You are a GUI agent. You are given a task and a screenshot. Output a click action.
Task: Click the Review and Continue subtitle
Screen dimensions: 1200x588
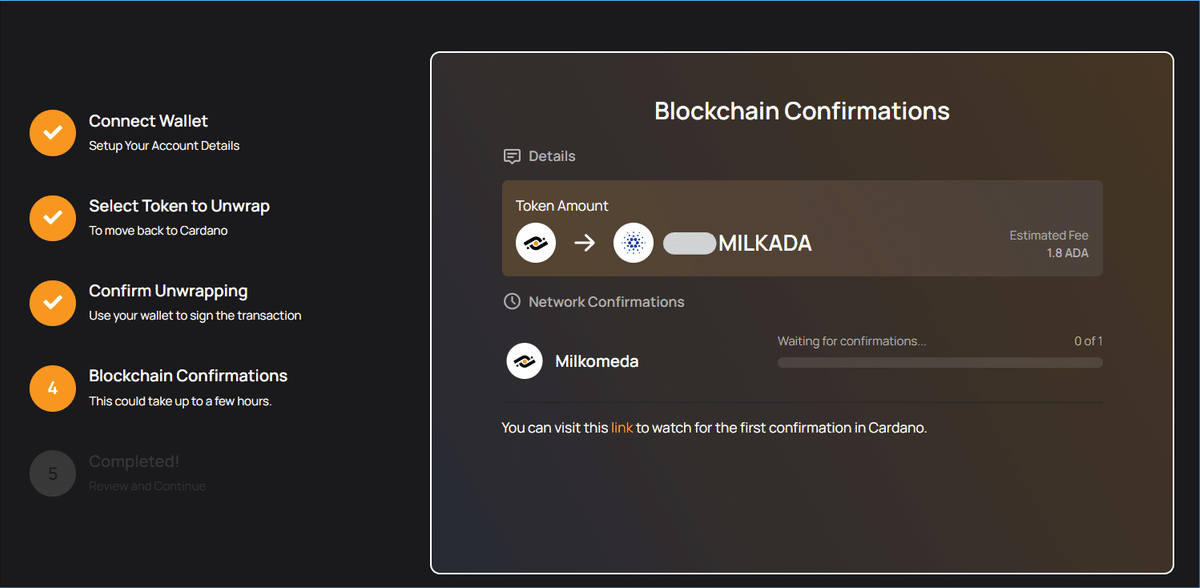147,486
